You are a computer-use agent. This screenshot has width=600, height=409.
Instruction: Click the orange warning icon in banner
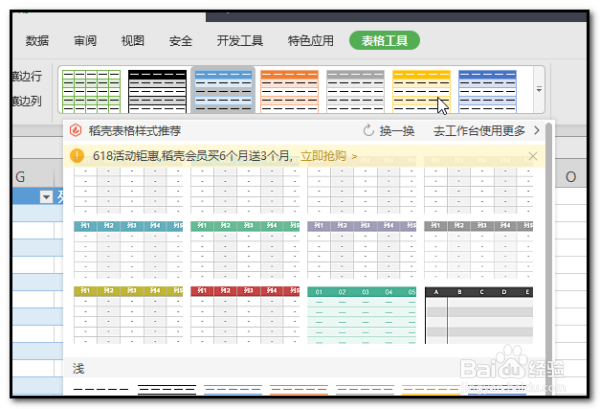coord(77,156)
